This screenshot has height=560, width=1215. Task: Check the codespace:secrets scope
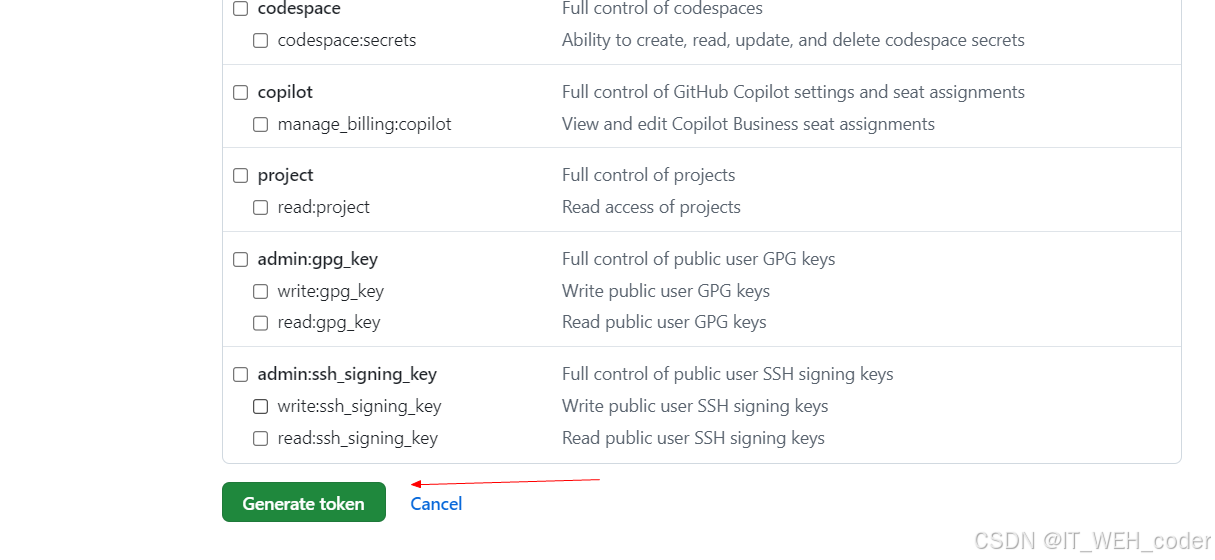coord(260,41)
